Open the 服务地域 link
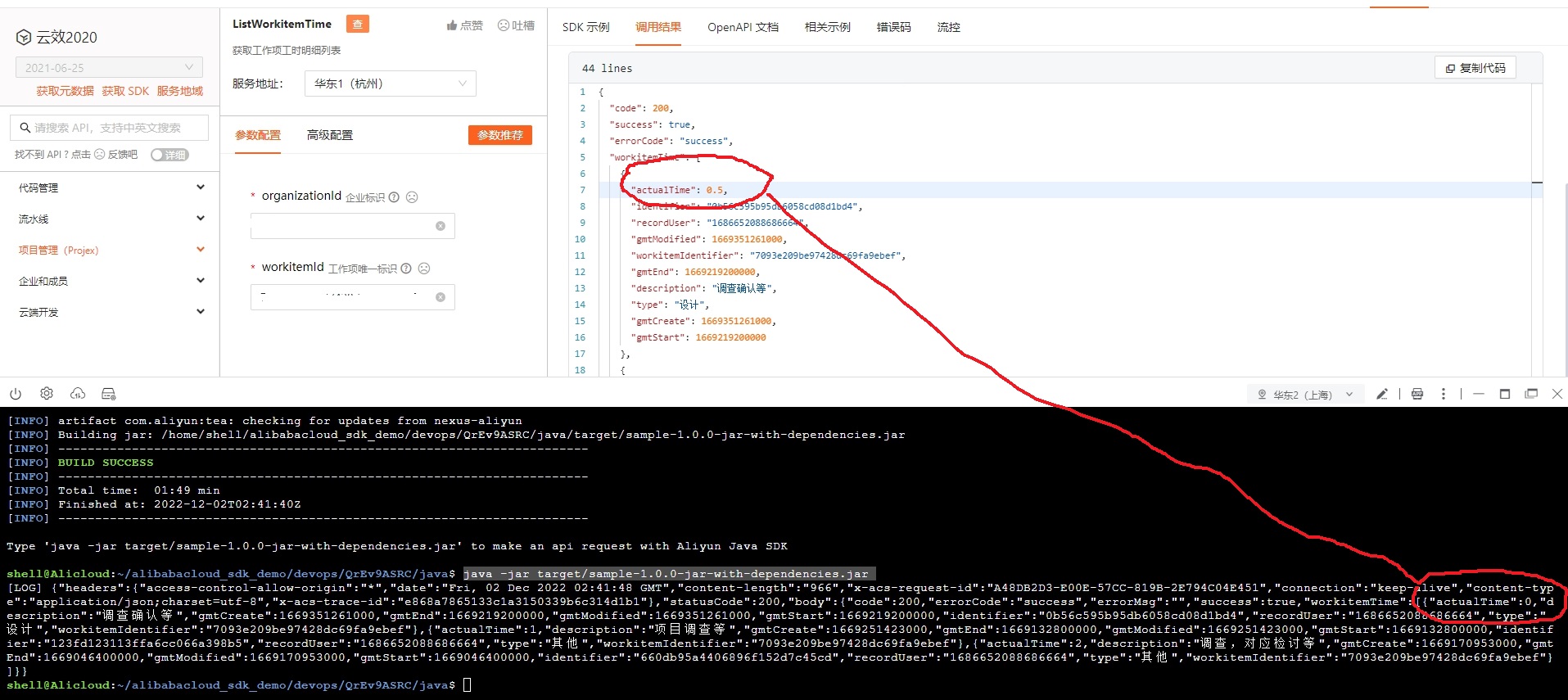Screen dimensions: 1568x700 tap(180, 91)
